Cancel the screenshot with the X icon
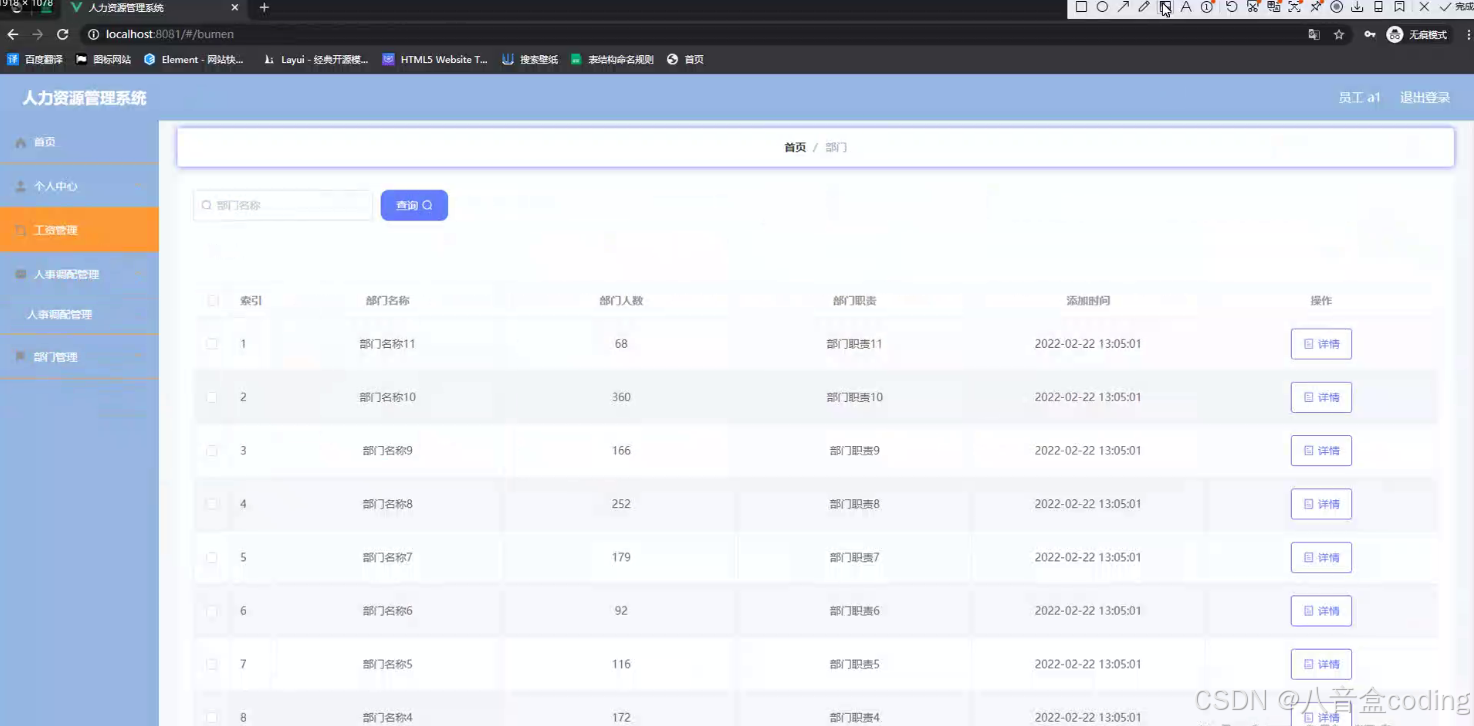This screenshot has height=726, width=1474. pyautogui.click(x=1424, y=7)
